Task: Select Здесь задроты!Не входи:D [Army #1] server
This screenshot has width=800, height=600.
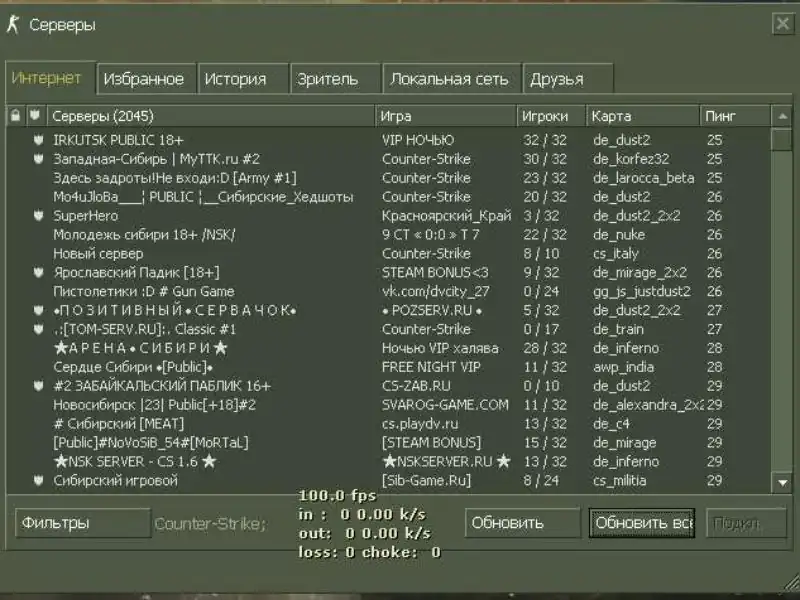Action: point(388,178)
